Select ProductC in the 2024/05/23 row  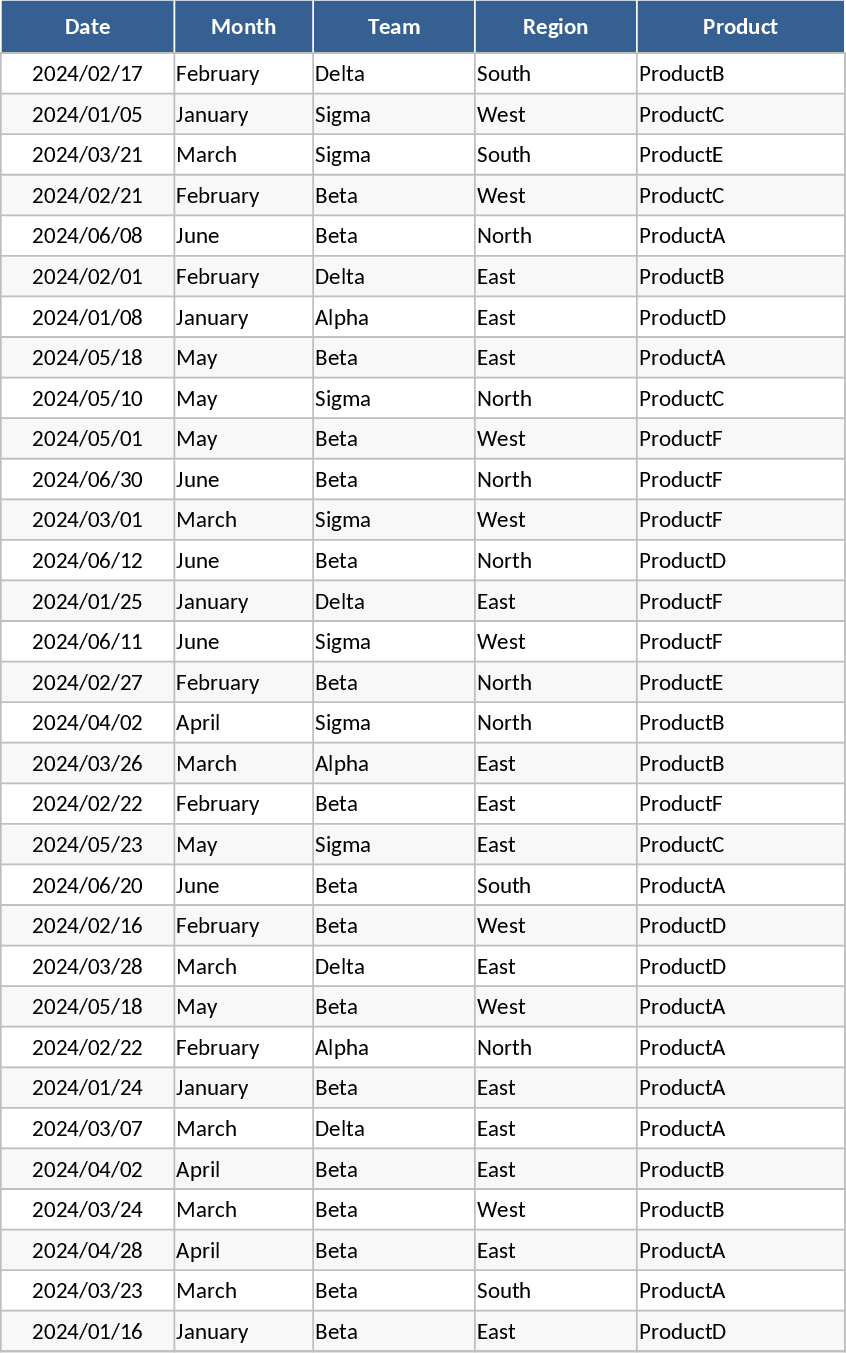coord(681,845)
